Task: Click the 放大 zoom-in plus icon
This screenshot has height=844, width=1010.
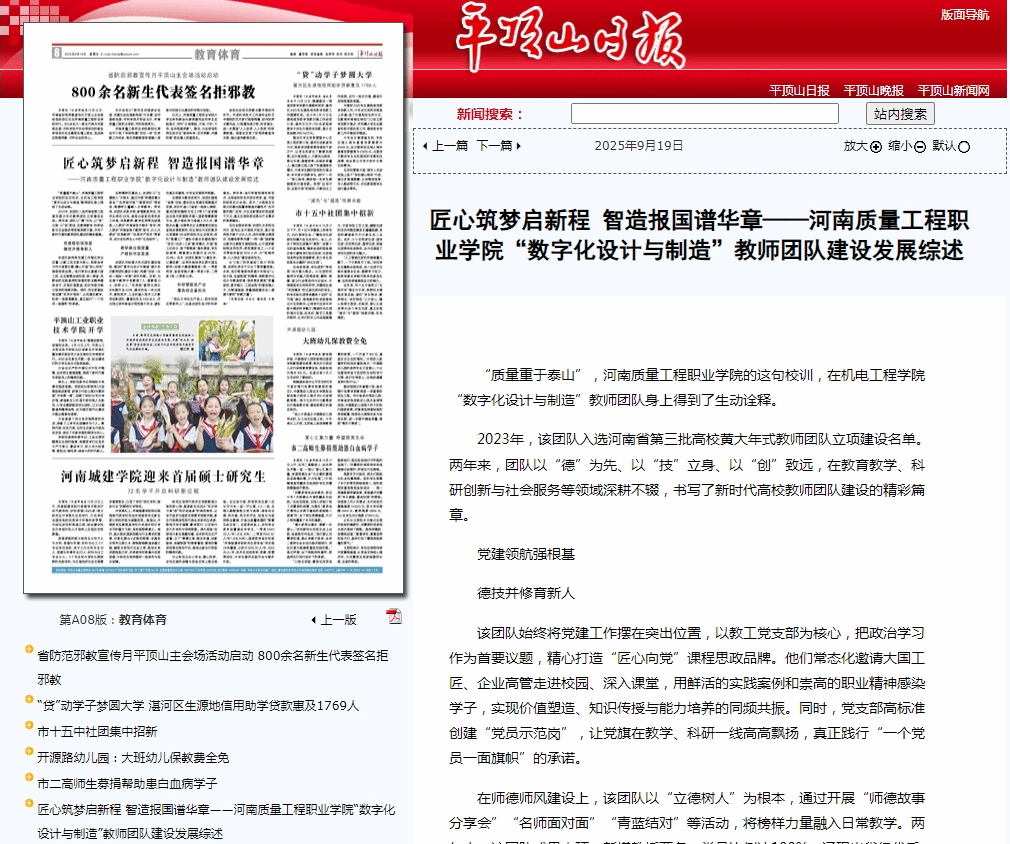Action: [876, 147]
